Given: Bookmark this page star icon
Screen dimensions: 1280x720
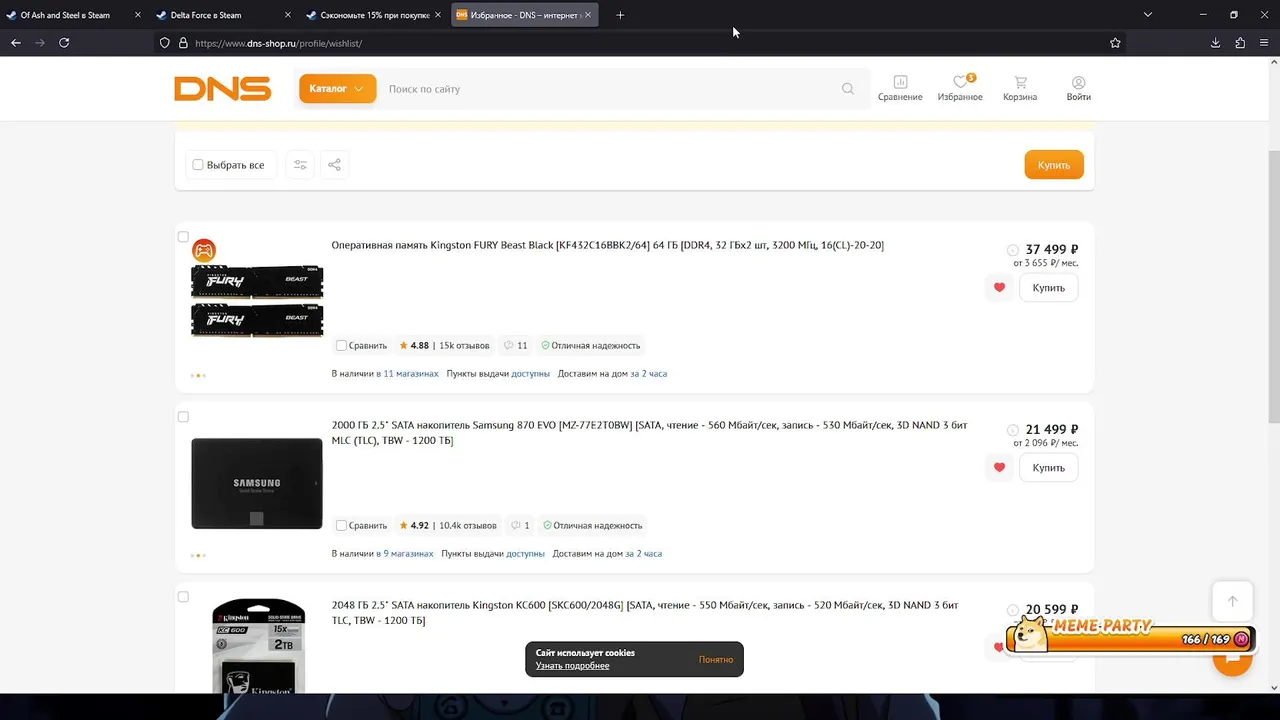Looking at the screenshot, I should coord(1115,43).
